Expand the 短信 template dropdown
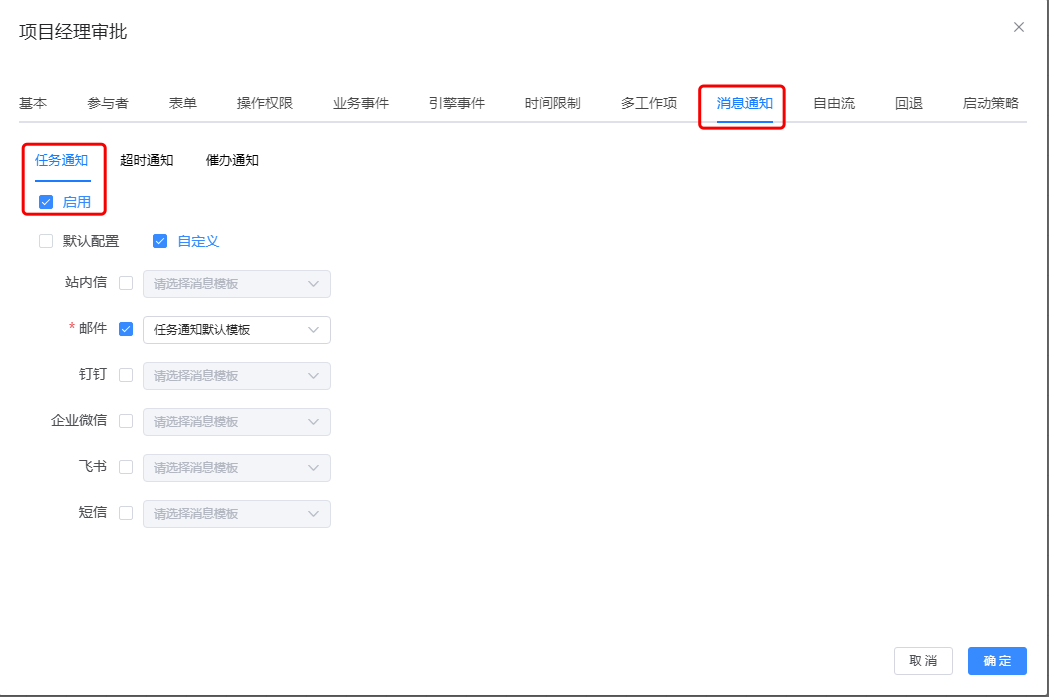1049x697 pixels. point(236,514)
